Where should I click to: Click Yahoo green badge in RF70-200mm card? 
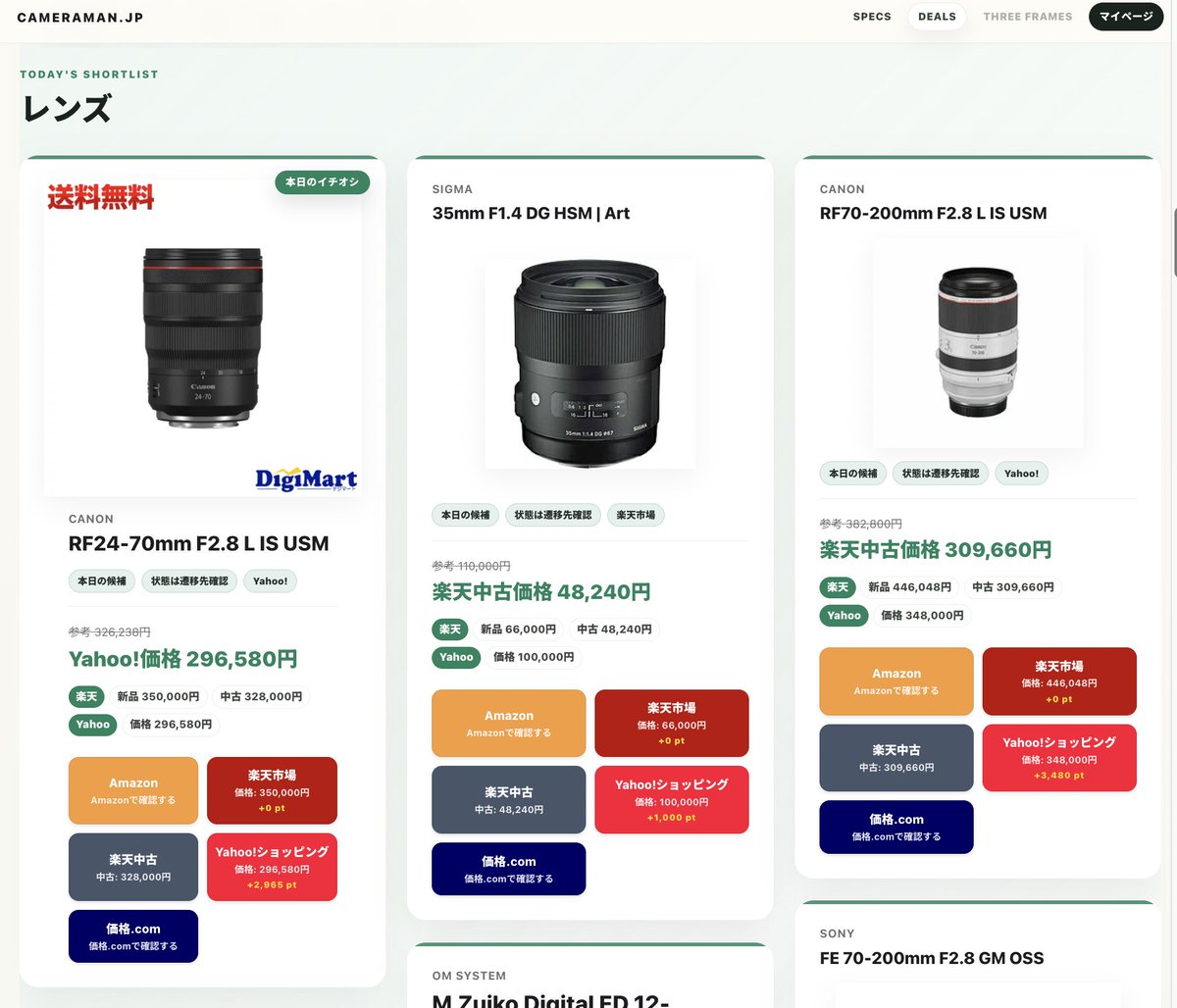844,616
